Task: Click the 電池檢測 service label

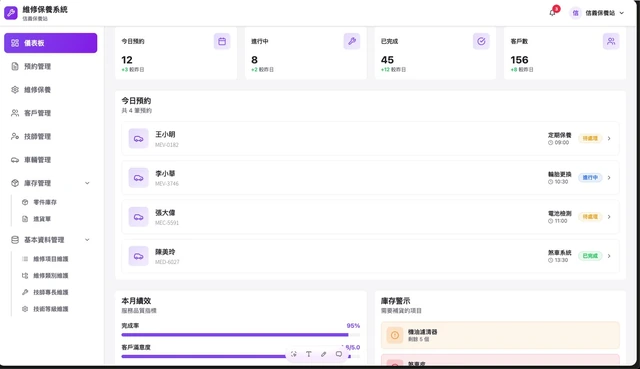Action: [x=560, y=213]
